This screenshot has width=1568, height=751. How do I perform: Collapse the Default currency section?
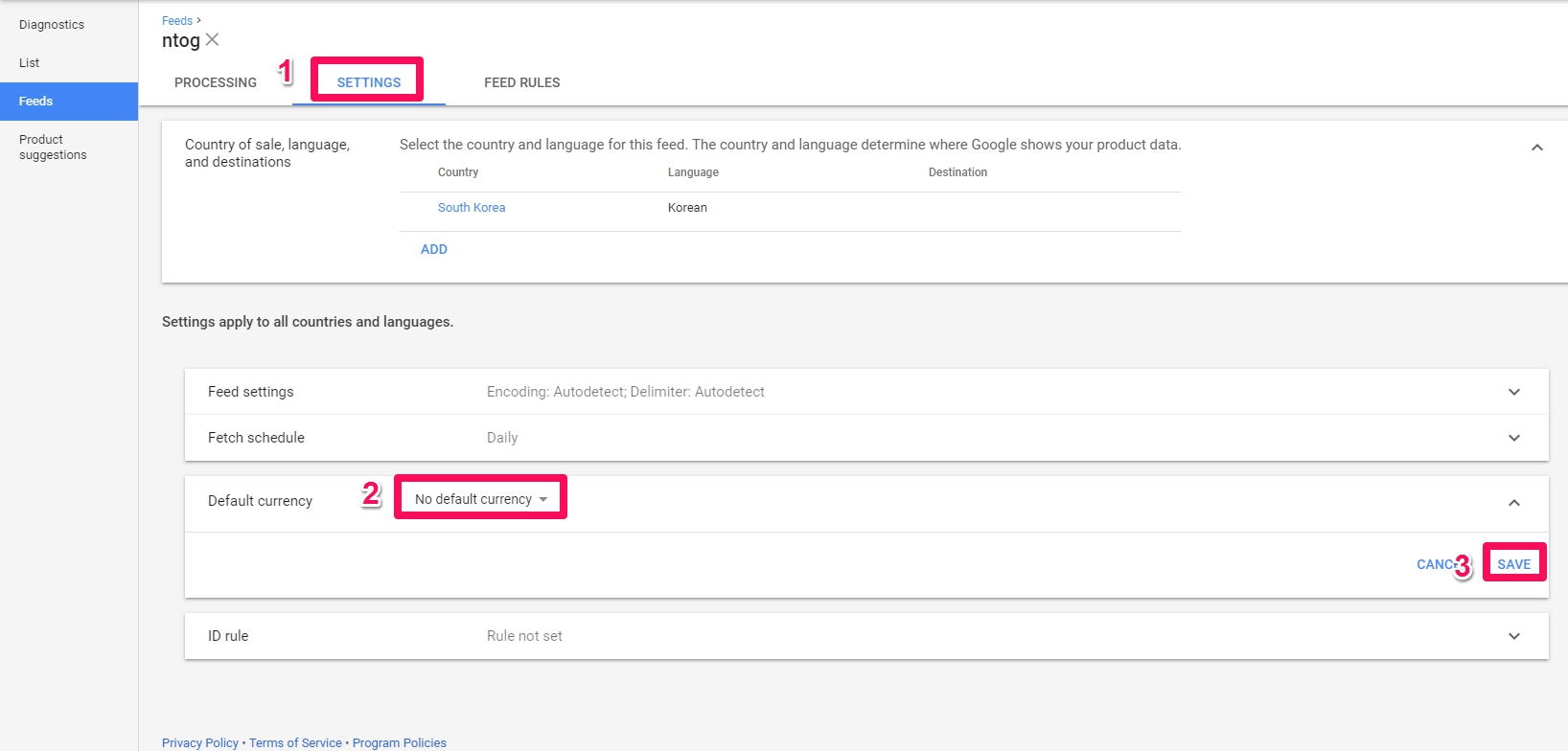click(1513, 503)
